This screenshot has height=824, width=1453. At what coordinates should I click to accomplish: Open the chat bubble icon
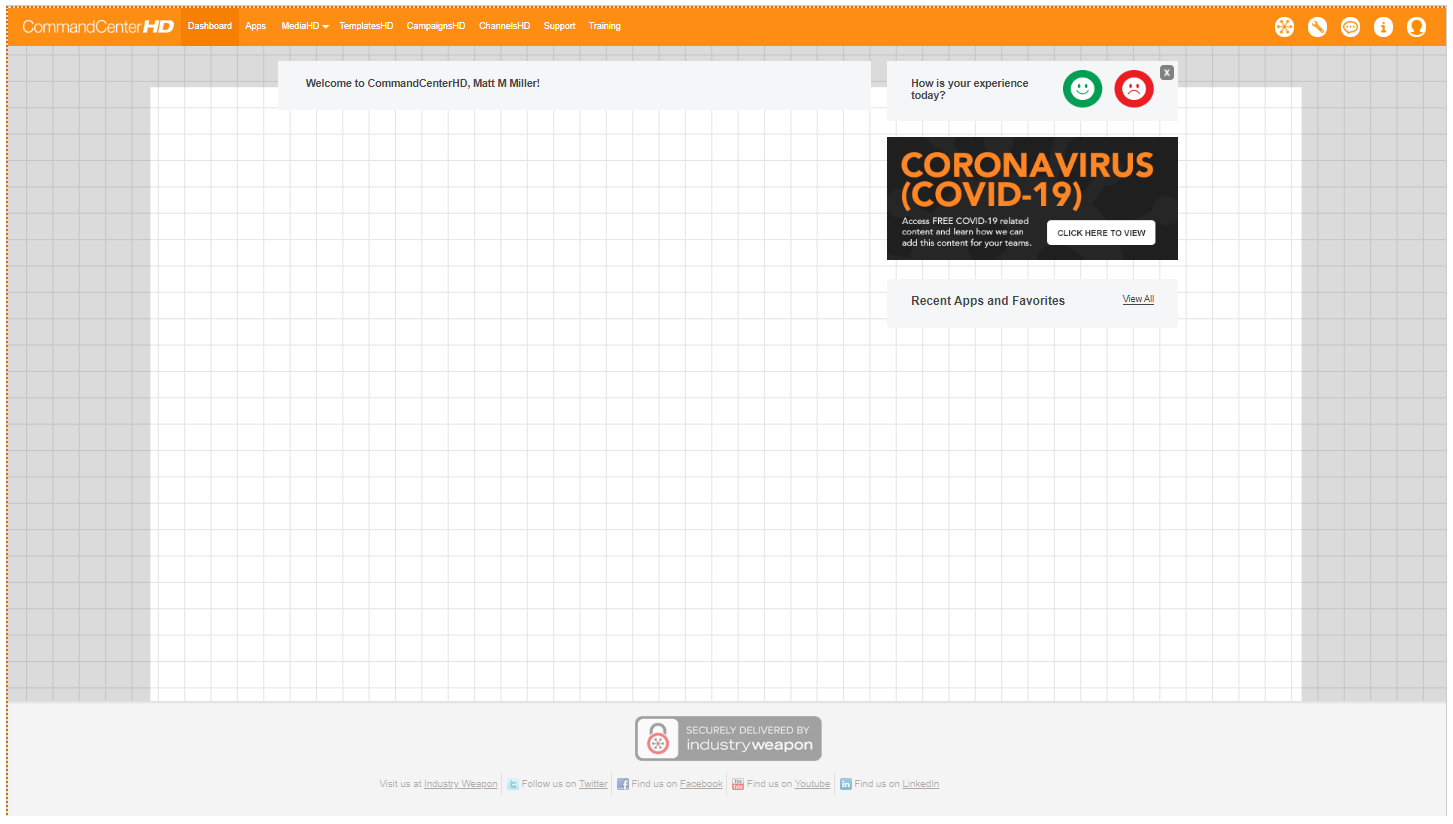(x=1350, y=27)
